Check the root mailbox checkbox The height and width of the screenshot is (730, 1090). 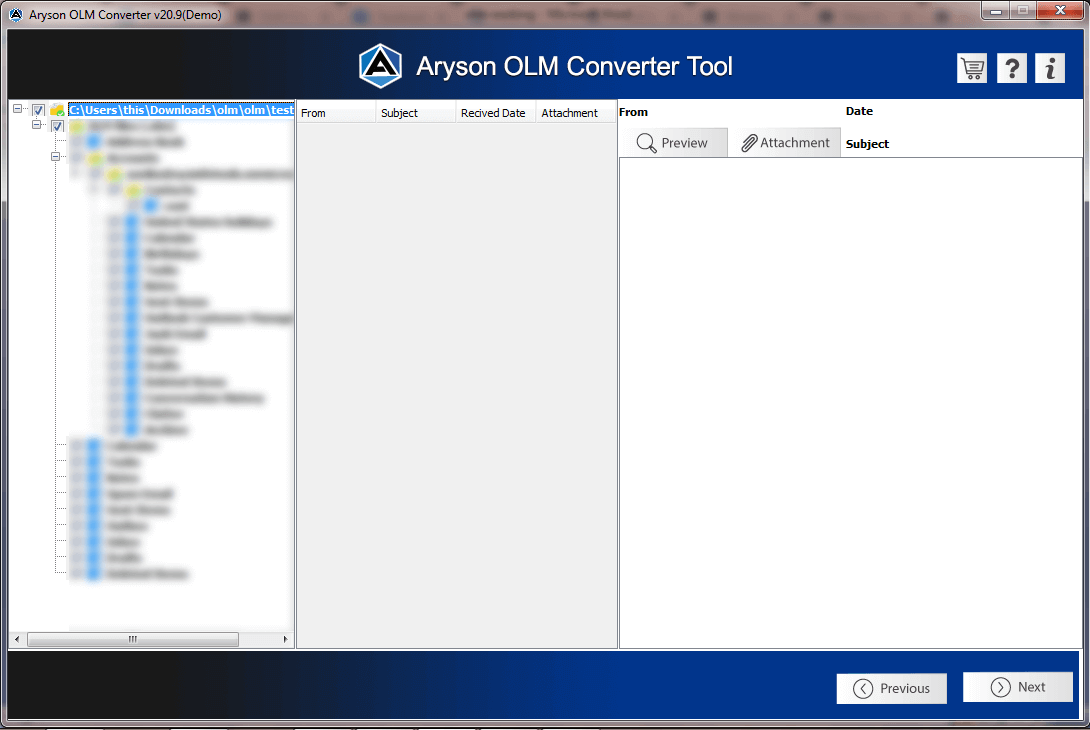(39, 109)
